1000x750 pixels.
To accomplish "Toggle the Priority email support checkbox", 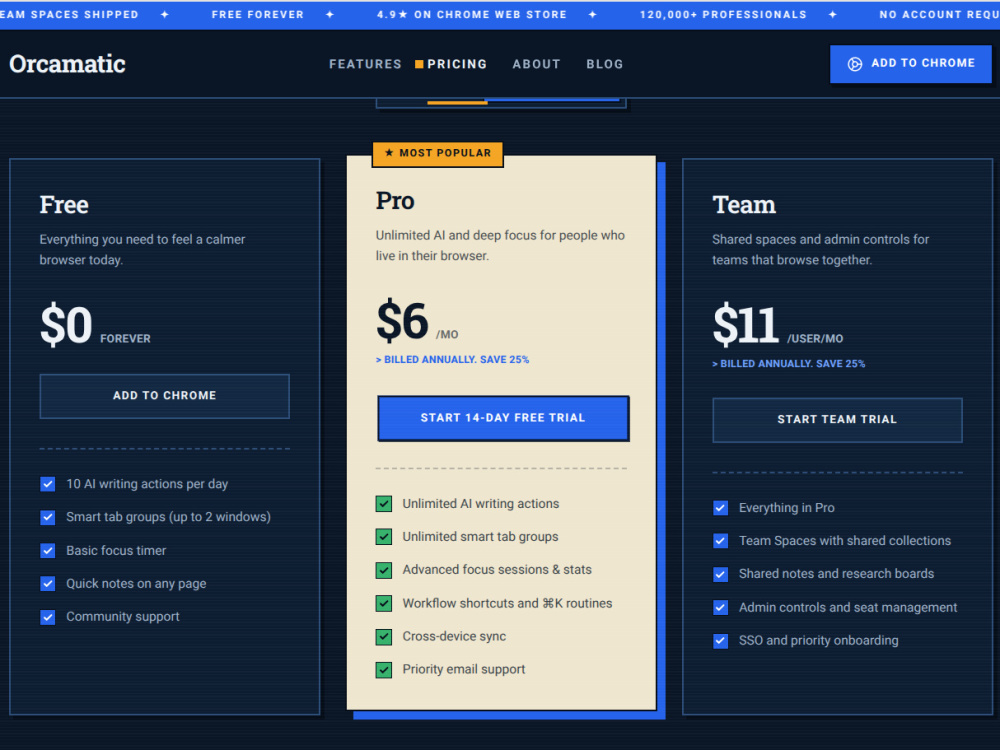I will click(384, 670).
